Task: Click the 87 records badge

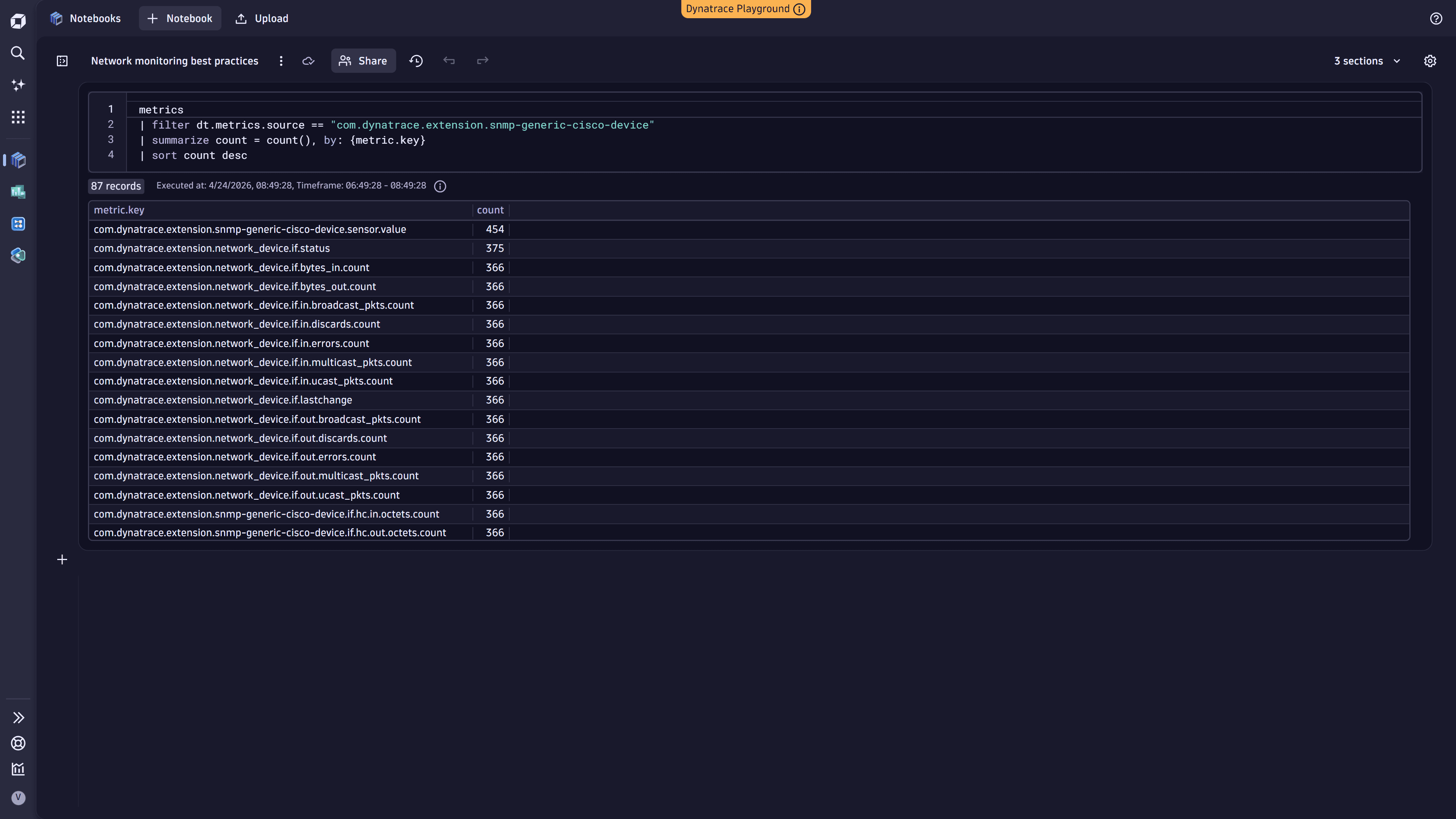Action: click(x=116, y=186)
